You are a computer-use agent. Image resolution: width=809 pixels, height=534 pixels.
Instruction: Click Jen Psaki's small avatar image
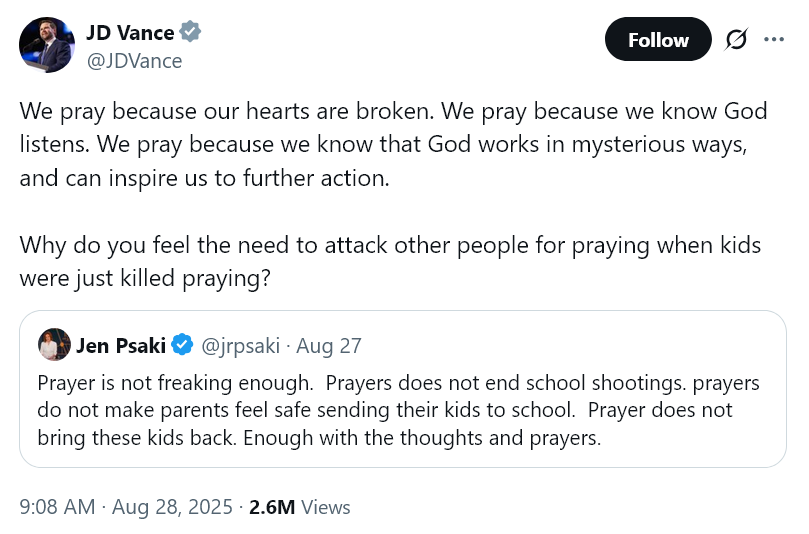coord(54,345)
